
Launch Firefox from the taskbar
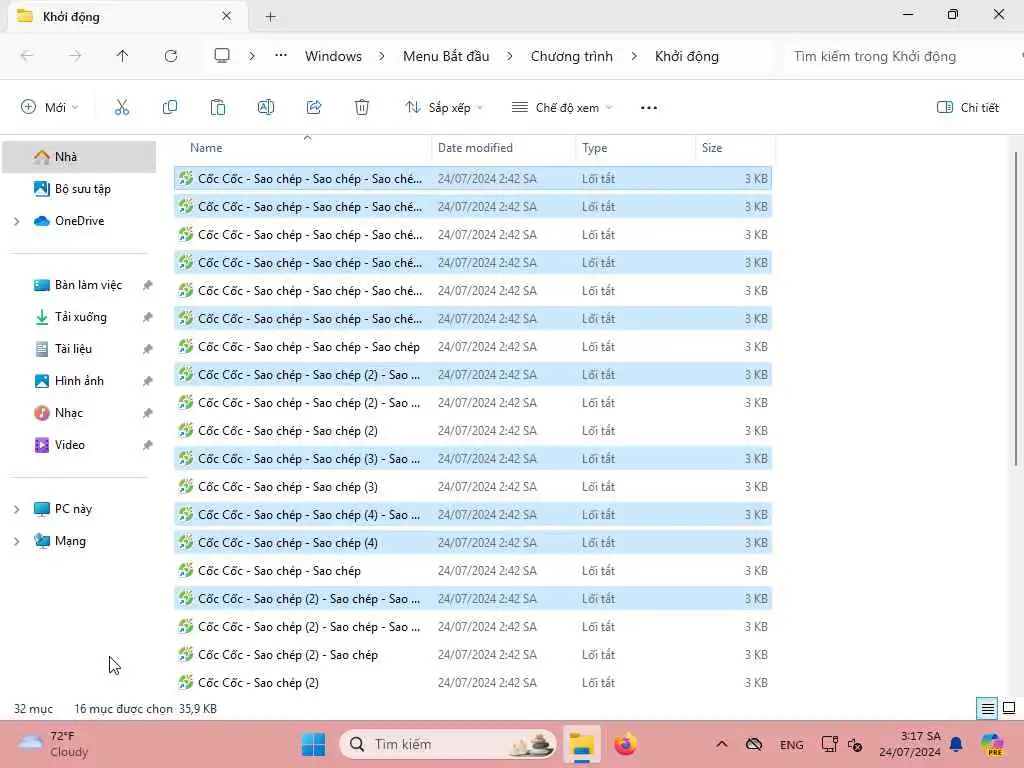[626, 744]
